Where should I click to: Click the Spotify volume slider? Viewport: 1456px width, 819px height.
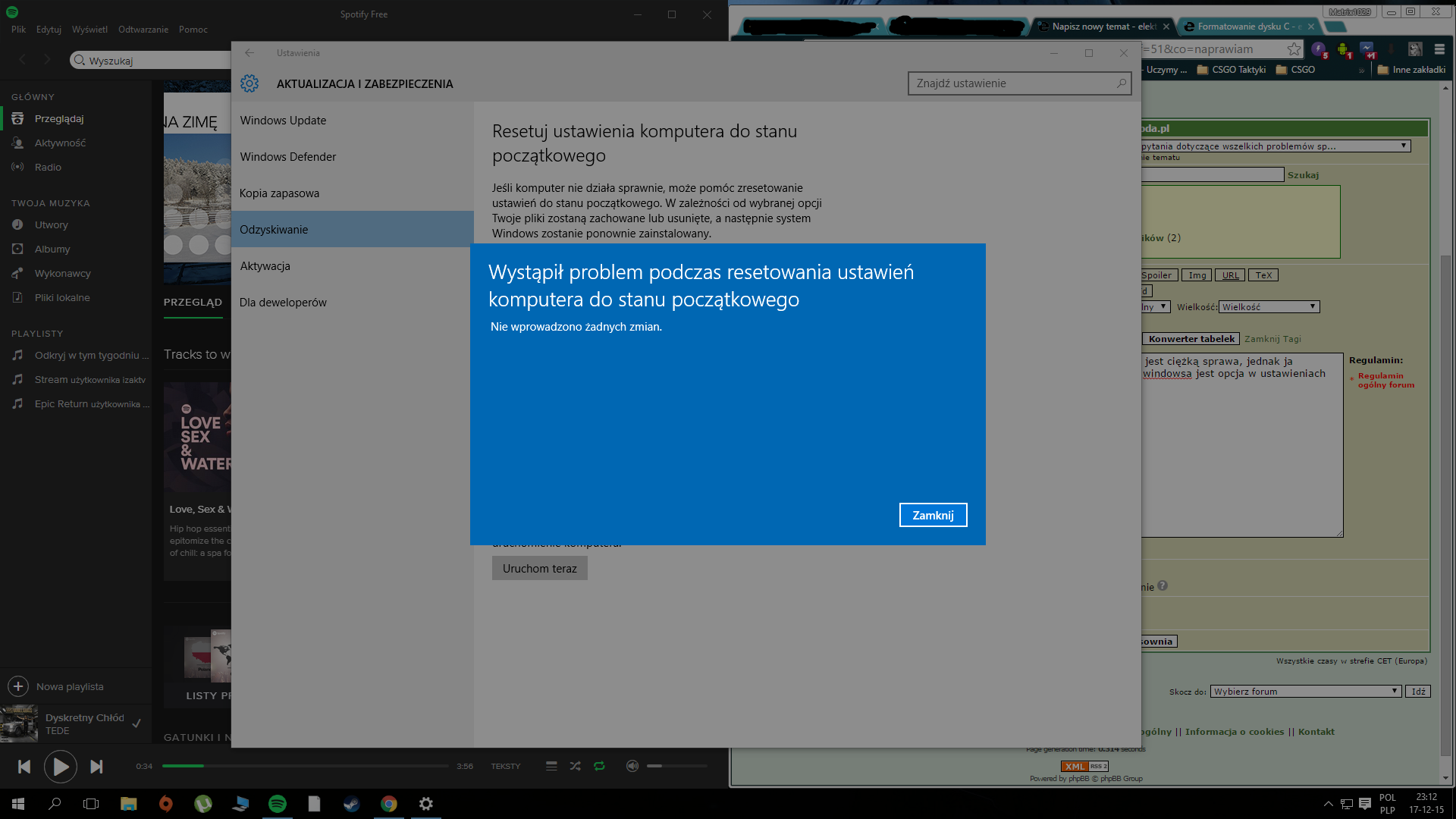(x=676, y=766)
